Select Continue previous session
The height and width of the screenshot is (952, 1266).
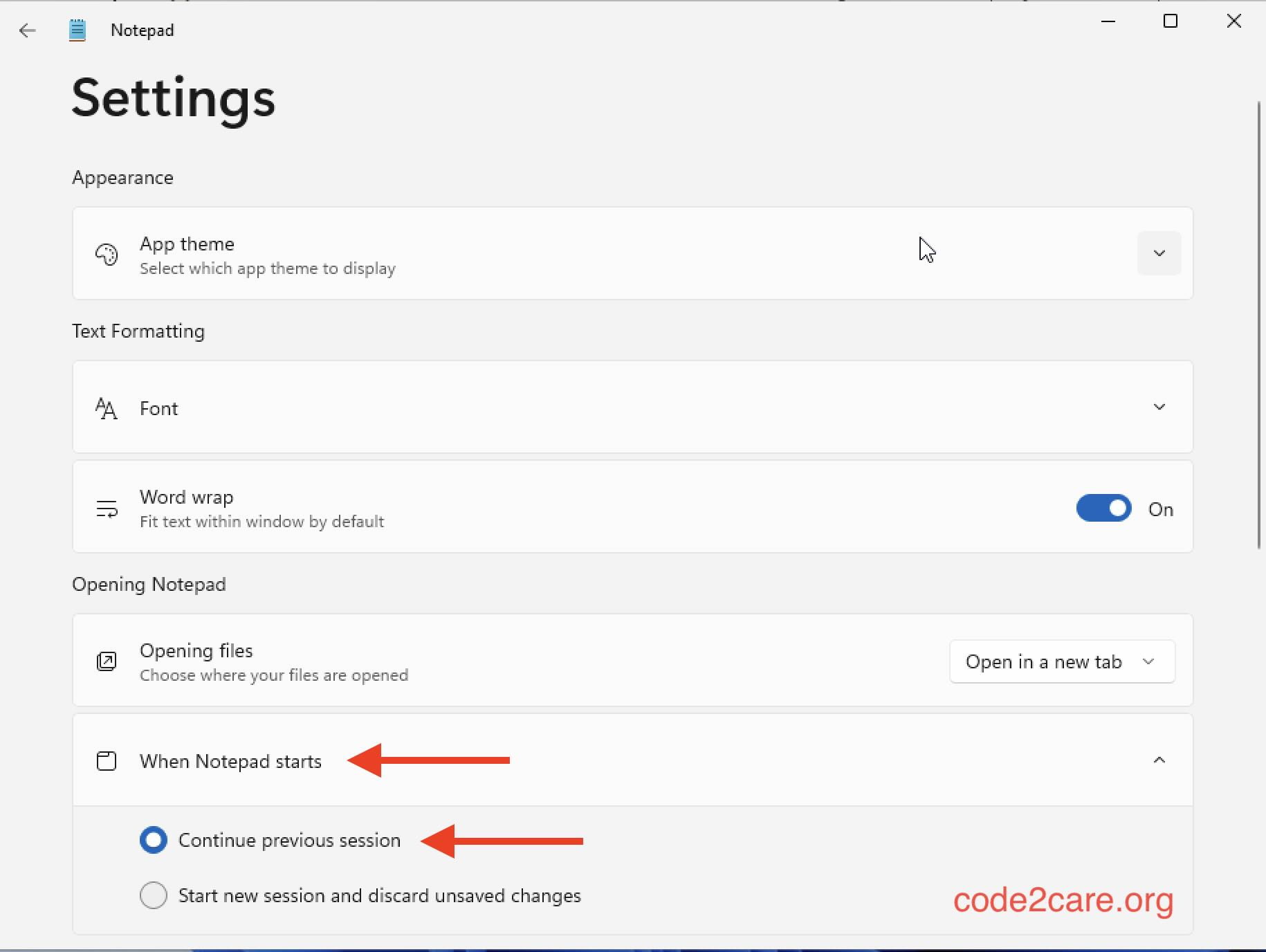(x=153, y=839)
